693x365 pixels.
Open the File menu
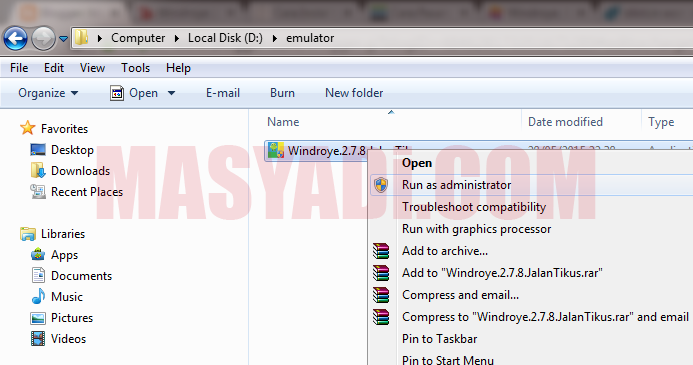19,68
